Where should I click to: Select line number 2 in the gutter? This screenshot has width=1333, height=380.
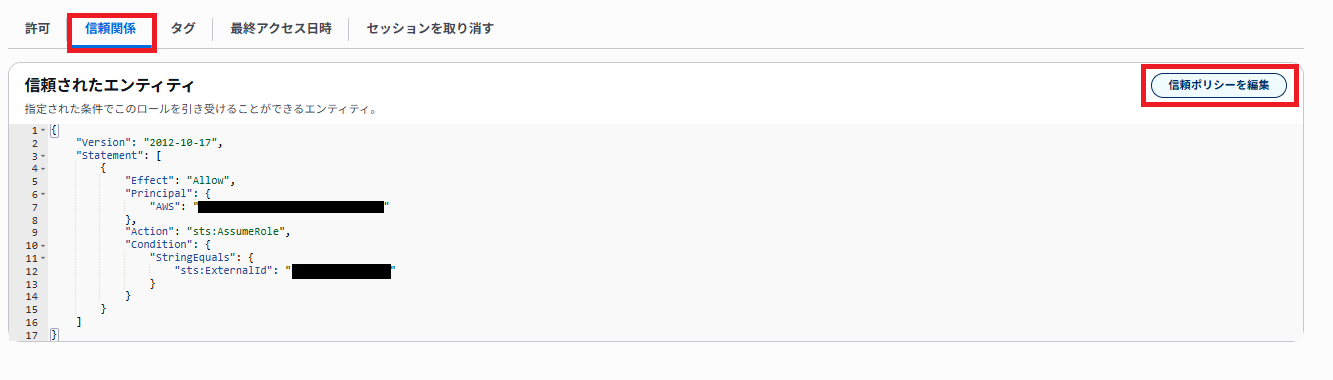(34, 143)
